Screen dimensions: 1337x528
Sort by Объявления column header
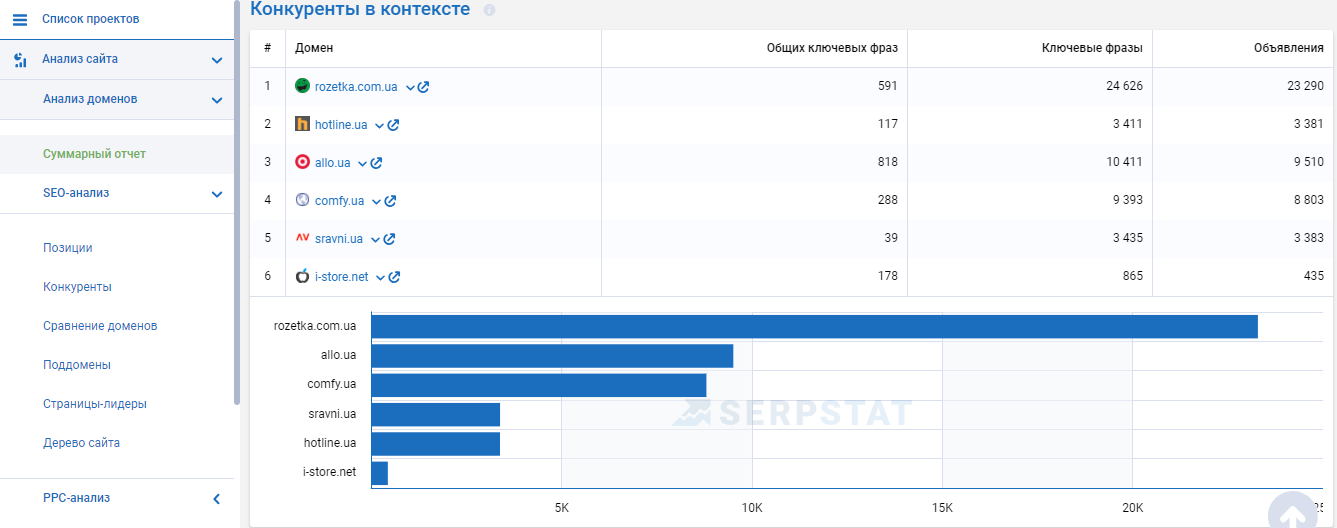(x=1289, y=48)
